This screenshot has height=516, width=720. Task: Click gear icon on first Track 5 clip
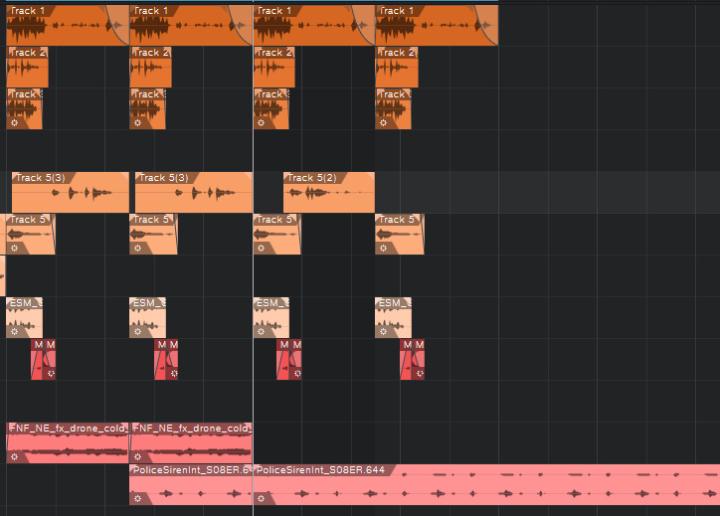click(x=14, y=248)
